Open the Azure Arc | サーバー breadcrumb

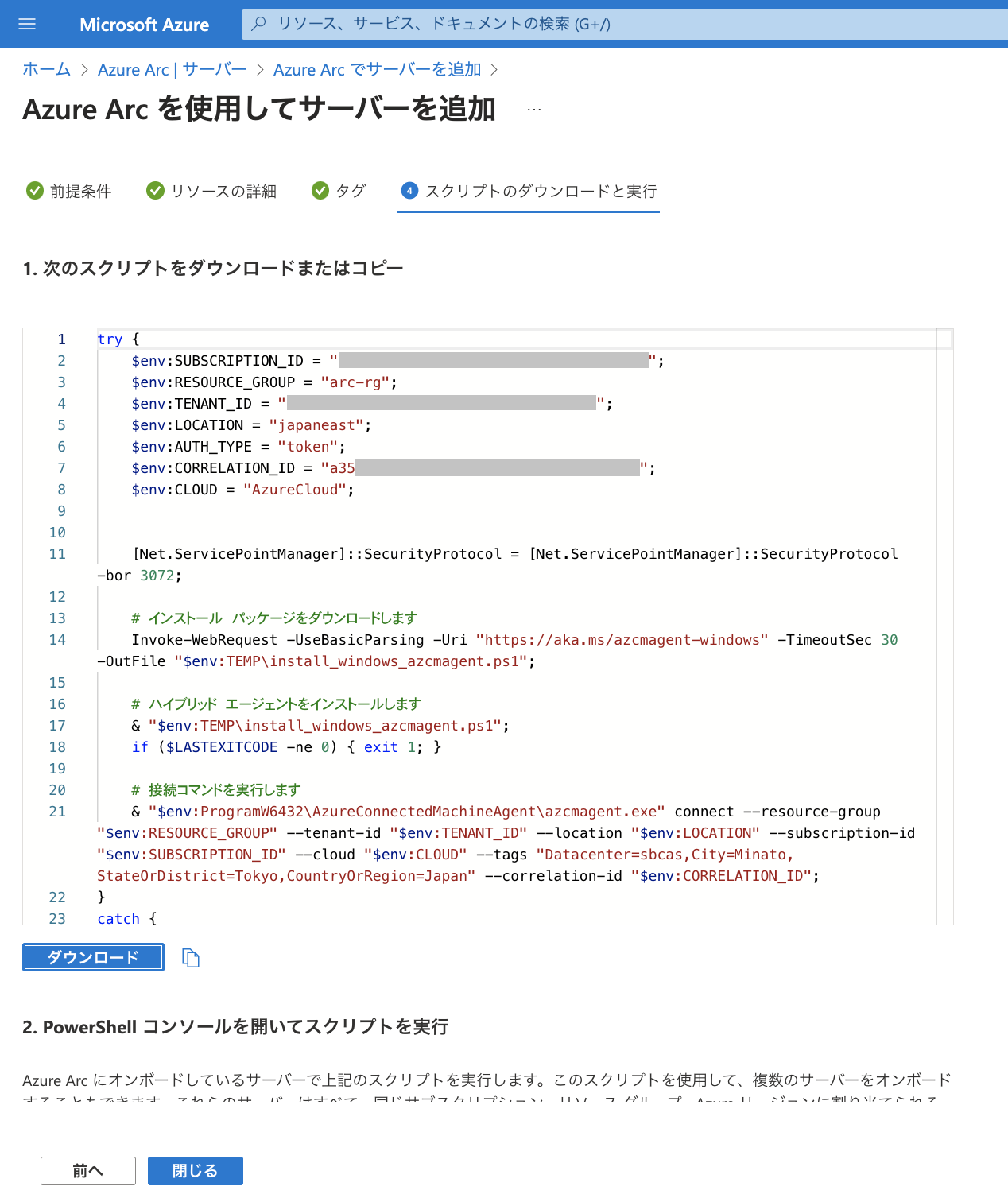pyautogui.click(x=172, y=70)
